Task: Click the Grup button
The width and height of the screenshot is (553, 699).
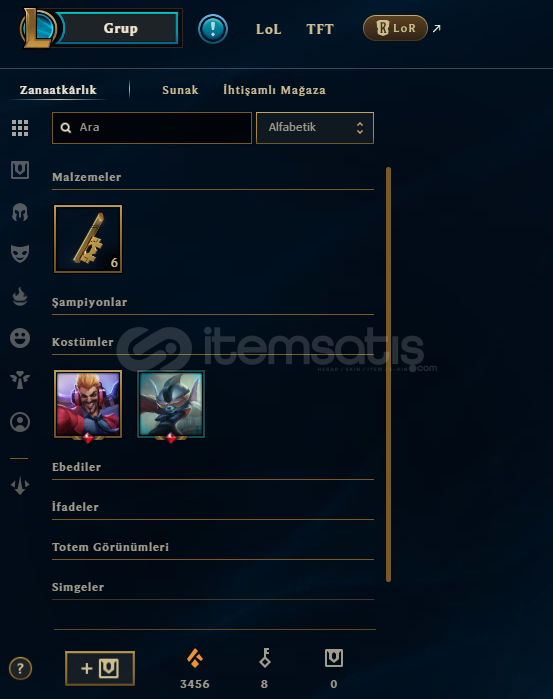Action: pyautogui.click(x=120, y=28)
